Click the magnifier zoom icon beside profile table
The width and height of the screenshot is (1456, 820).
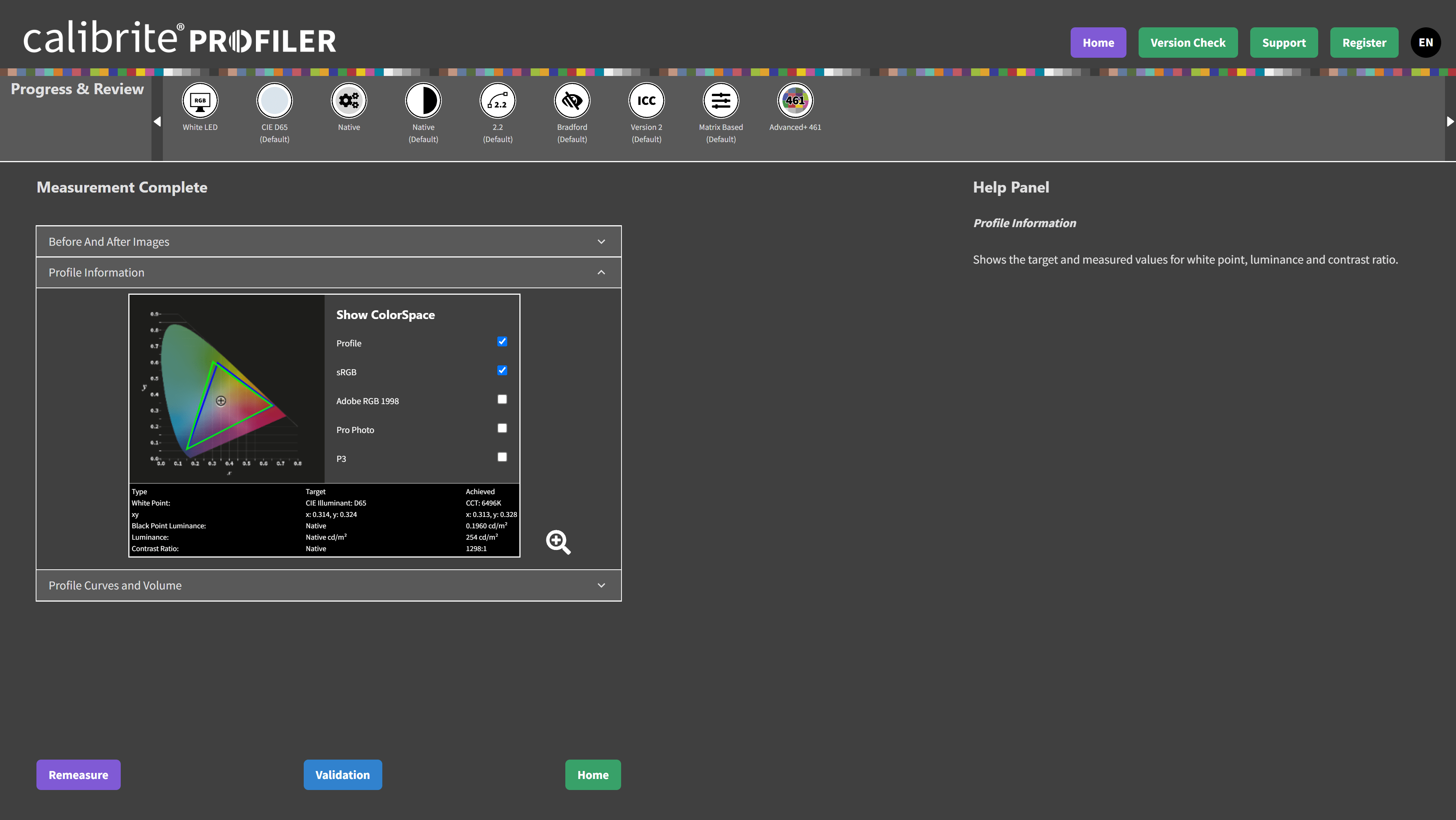[x=558, y=542]
